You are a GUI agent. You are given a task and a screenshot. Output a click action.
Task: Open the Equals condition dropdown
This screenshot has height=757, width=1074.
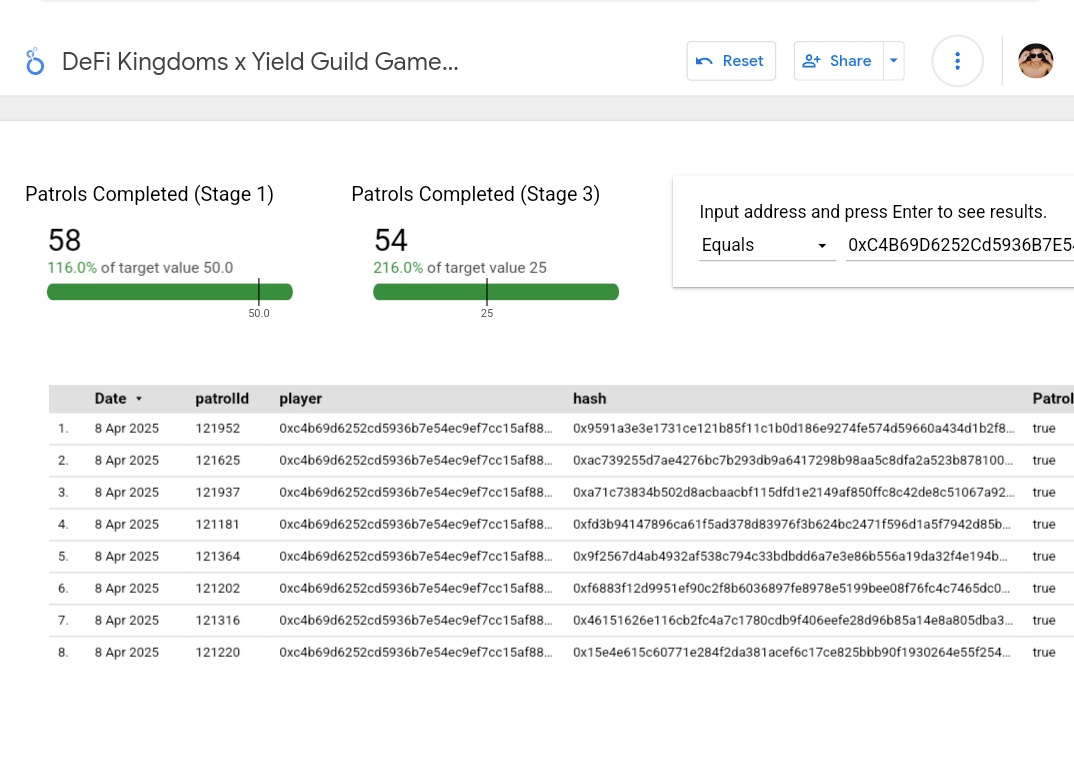pos(766,245)
